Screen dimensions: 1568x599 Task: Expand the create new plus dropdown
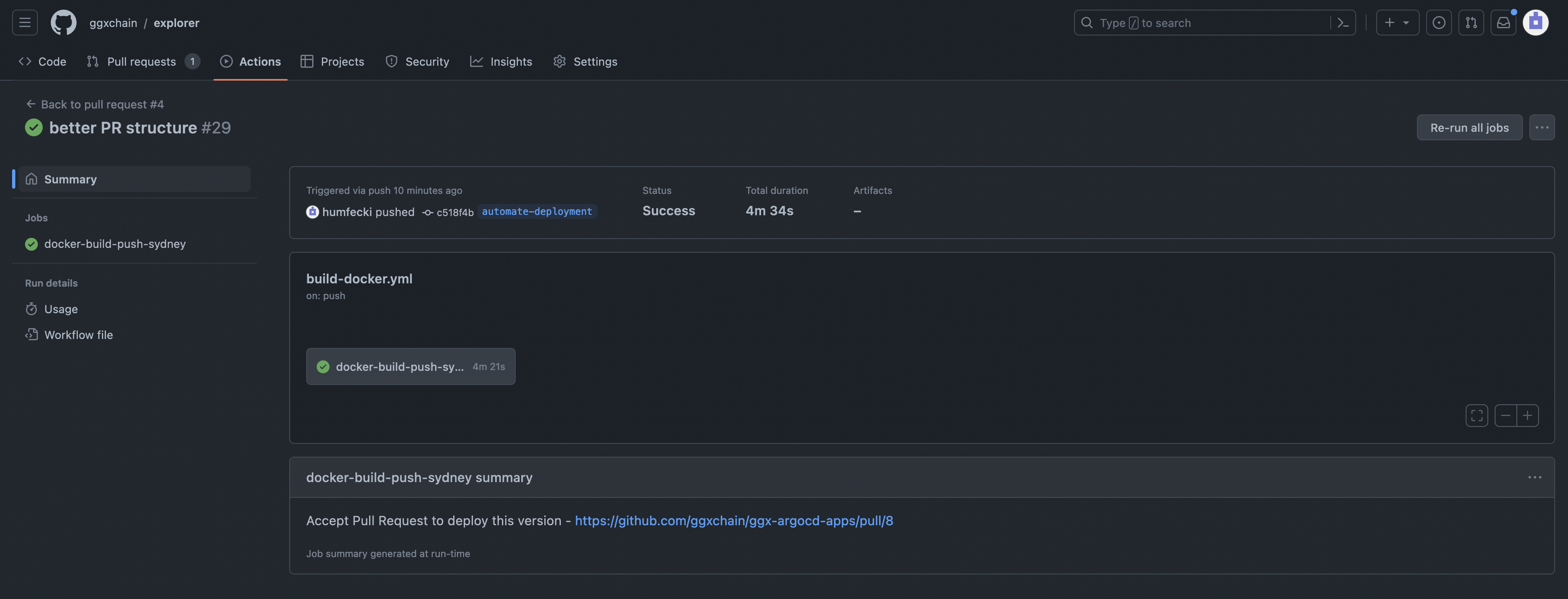[1397, 23]
